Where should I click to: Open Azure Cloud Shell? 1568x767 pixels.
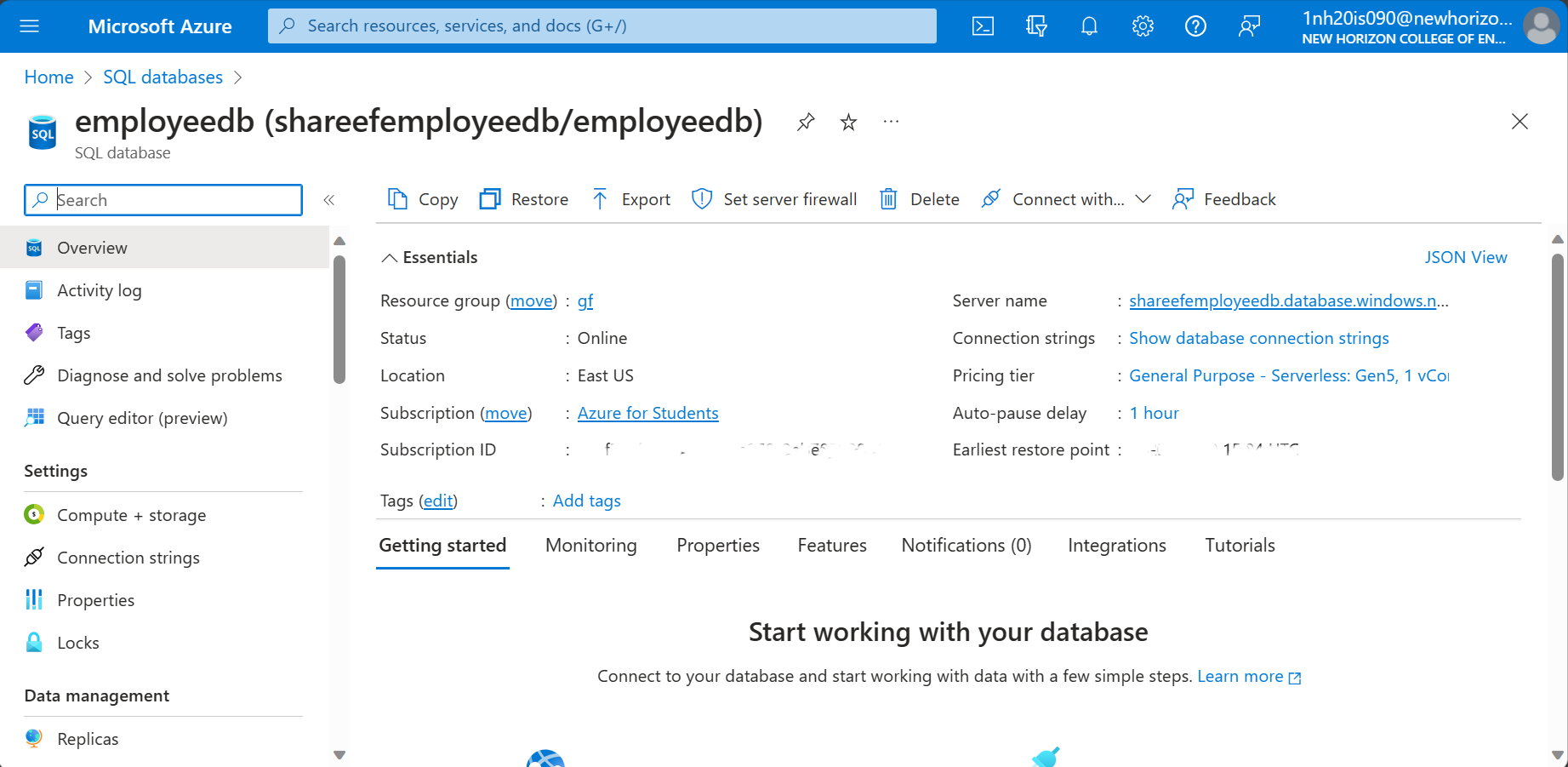[x=983, y=26]
